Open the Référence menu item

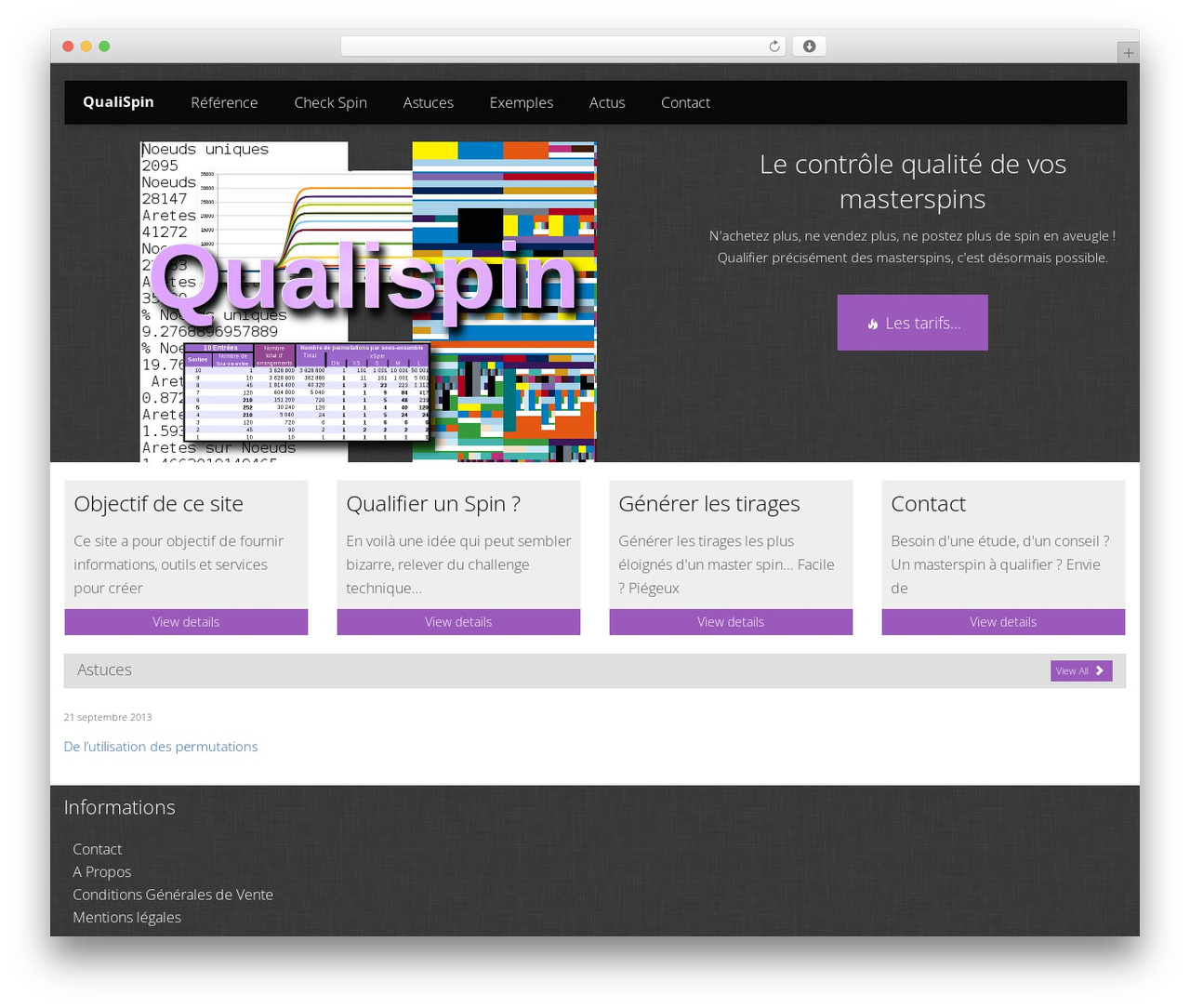click(224, 102)
